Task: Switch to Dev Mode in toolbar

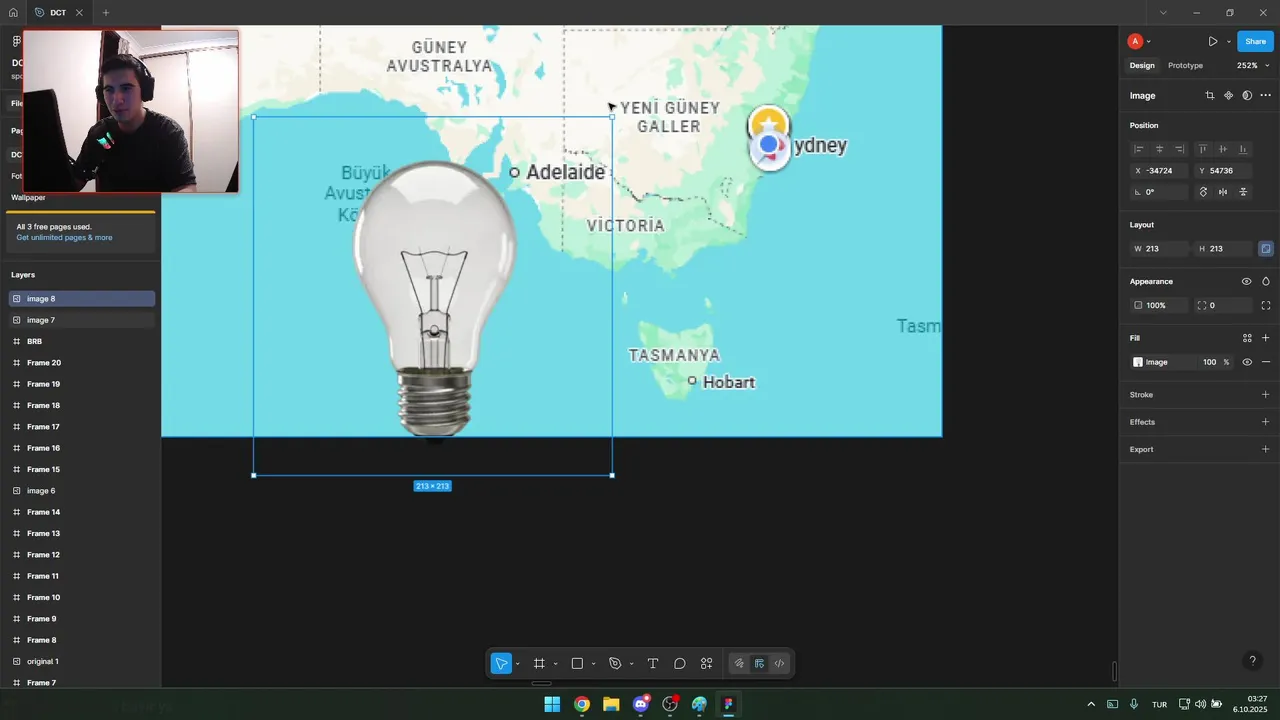Action: coord(779,664)
